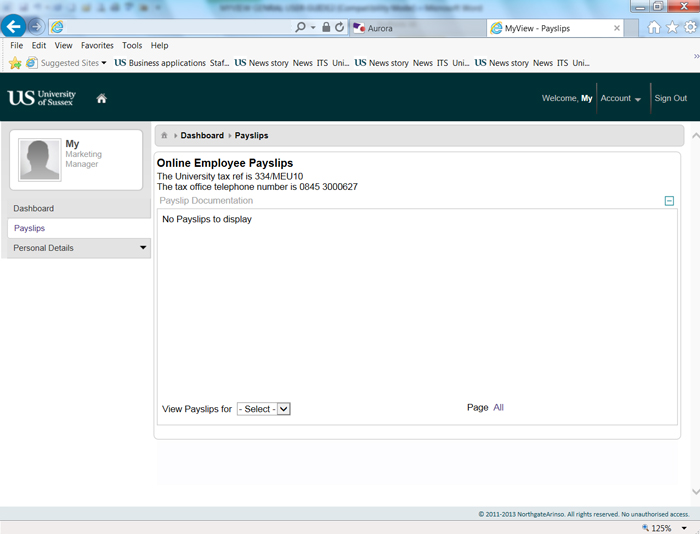Collapse the Payslip Documentation panel

click(x=669, y=201)
